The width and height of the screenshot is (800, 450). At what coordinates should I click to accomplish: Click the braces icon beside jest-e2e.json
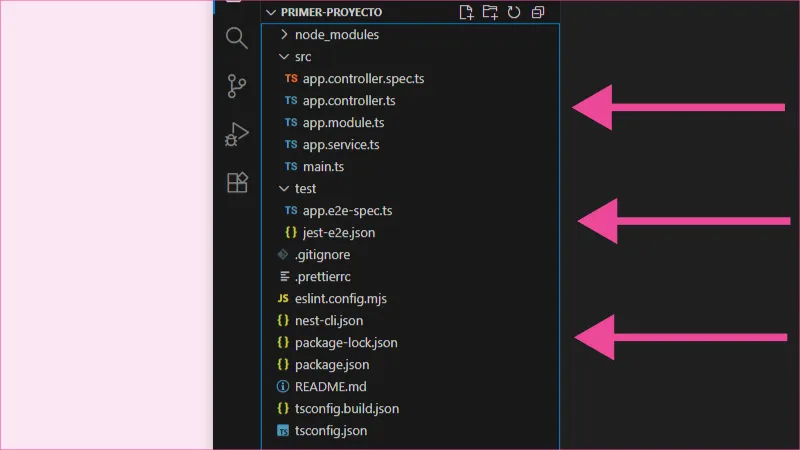pyautogui.click(x=291, y=233)
